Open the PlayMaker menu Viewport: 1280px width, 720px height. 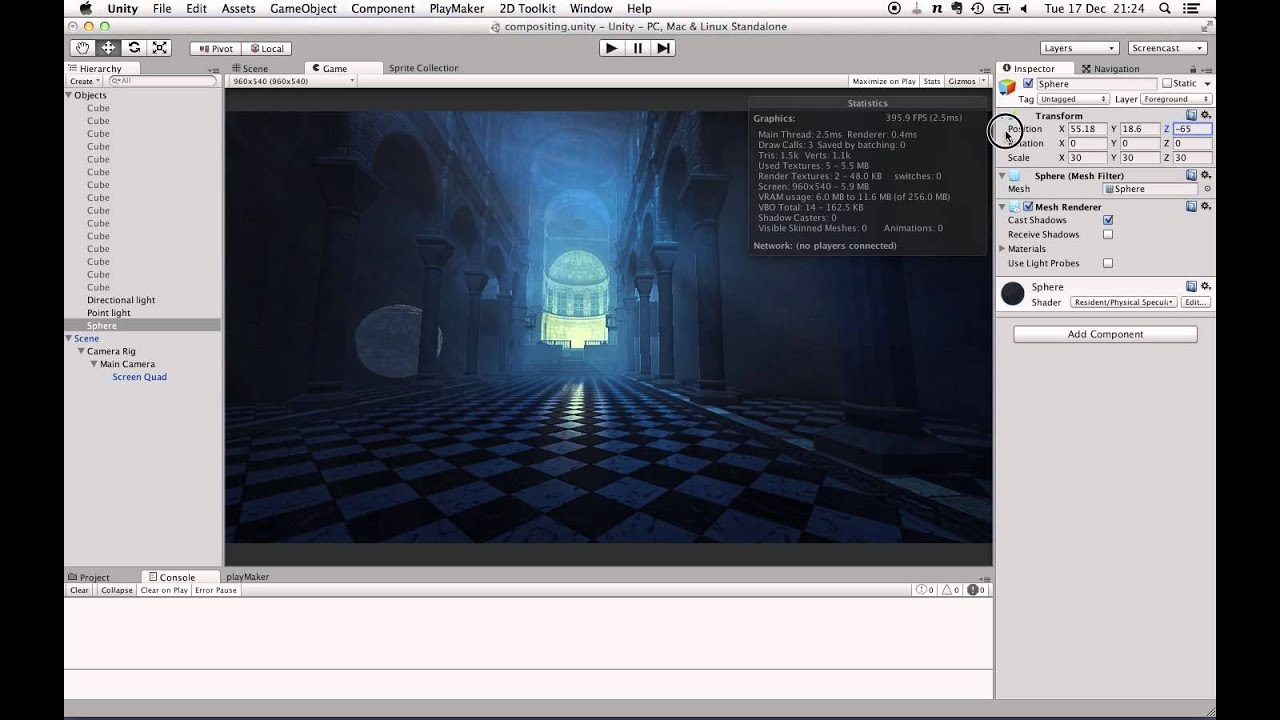click(x=457, y=9)
